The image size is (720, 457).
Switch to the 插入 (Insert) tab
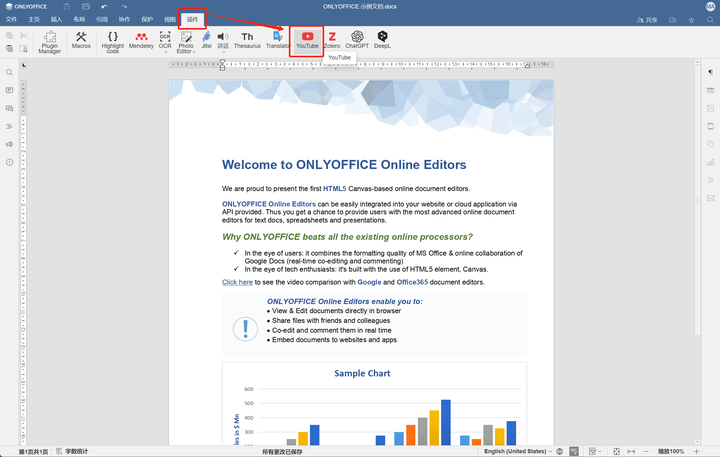click(x=56, y=19)
